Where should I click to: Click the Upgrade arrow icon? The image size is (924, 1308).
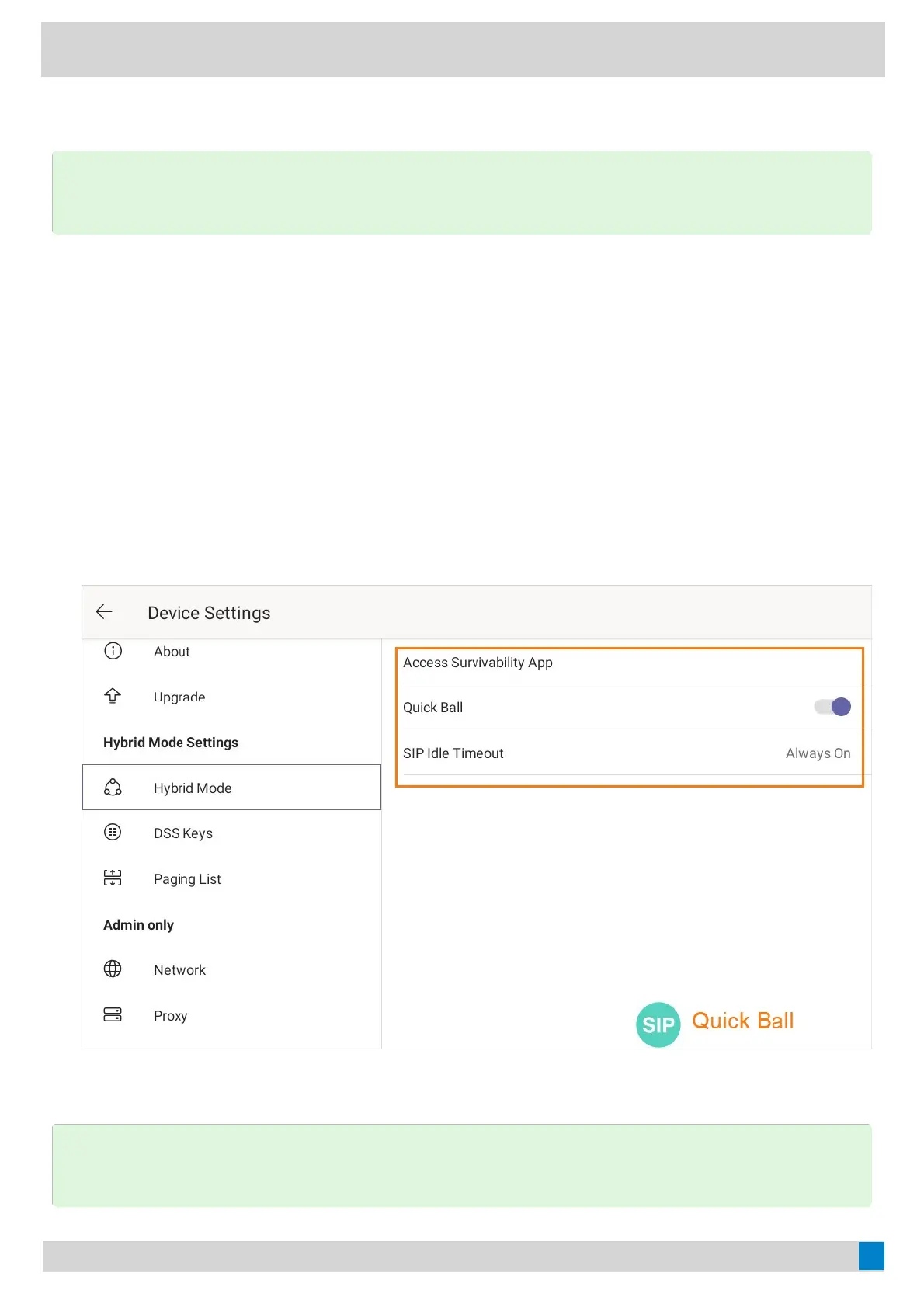pyautogui.click(x=113, y=696)
